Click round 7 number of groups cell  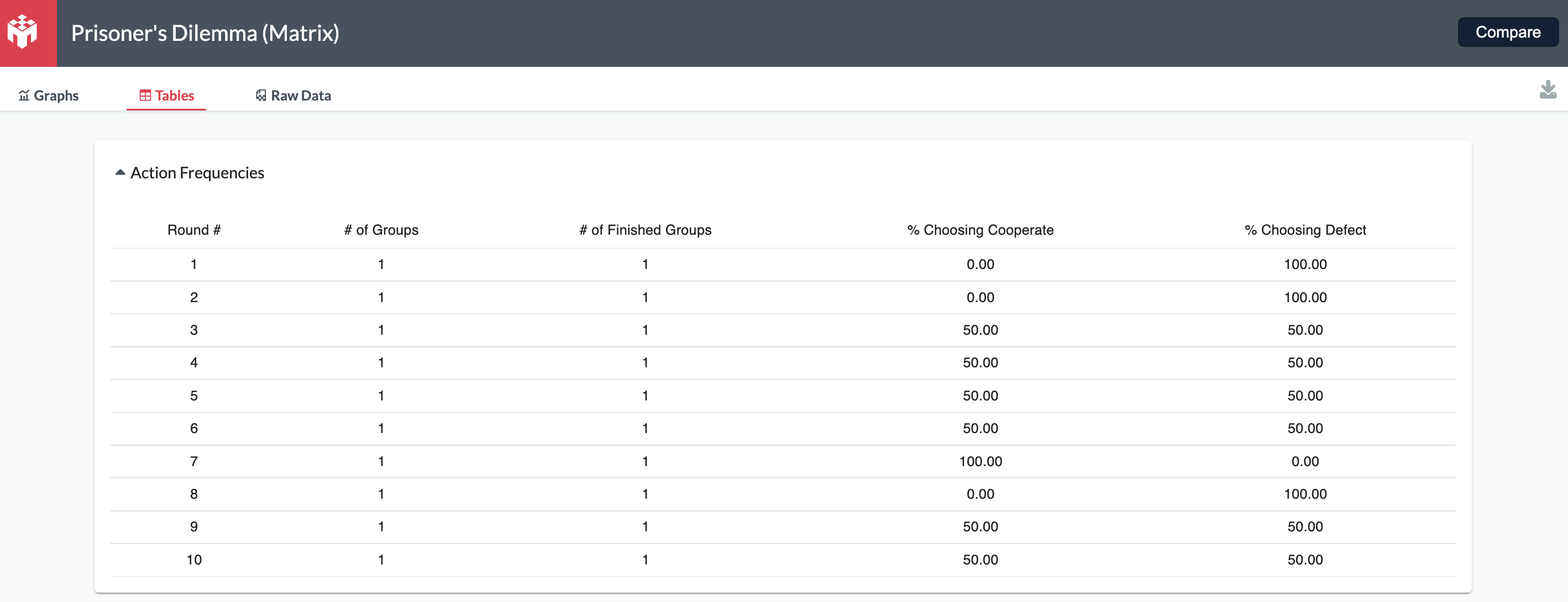(x=381, y=462)
